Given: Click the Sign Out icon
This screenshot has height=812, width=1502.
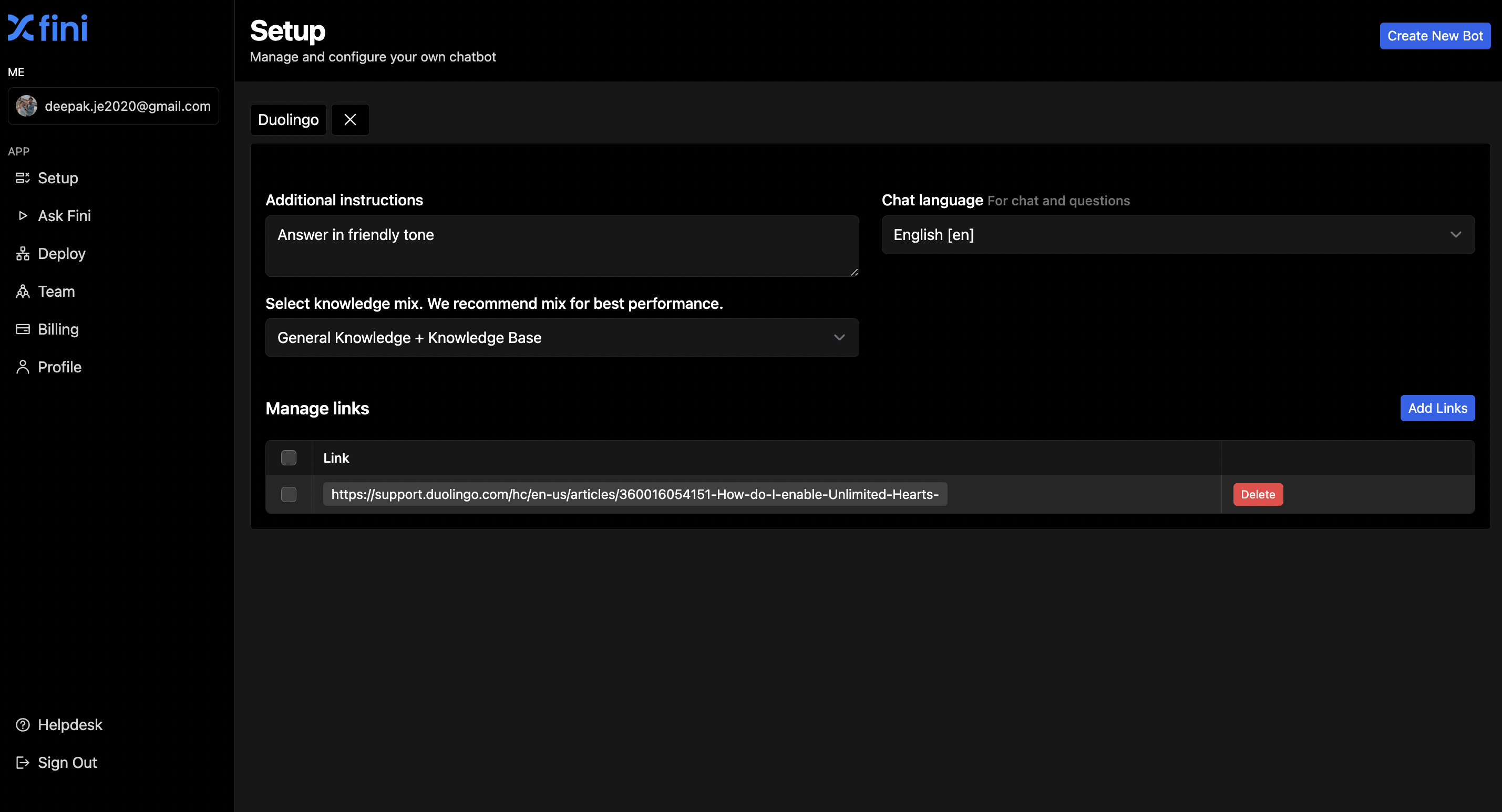Looking at the screenshot, I should (23, 763).
